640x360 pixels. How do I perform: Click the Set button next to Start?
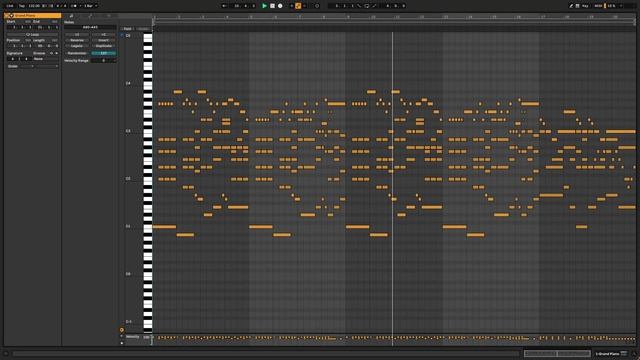pos(28,22)
